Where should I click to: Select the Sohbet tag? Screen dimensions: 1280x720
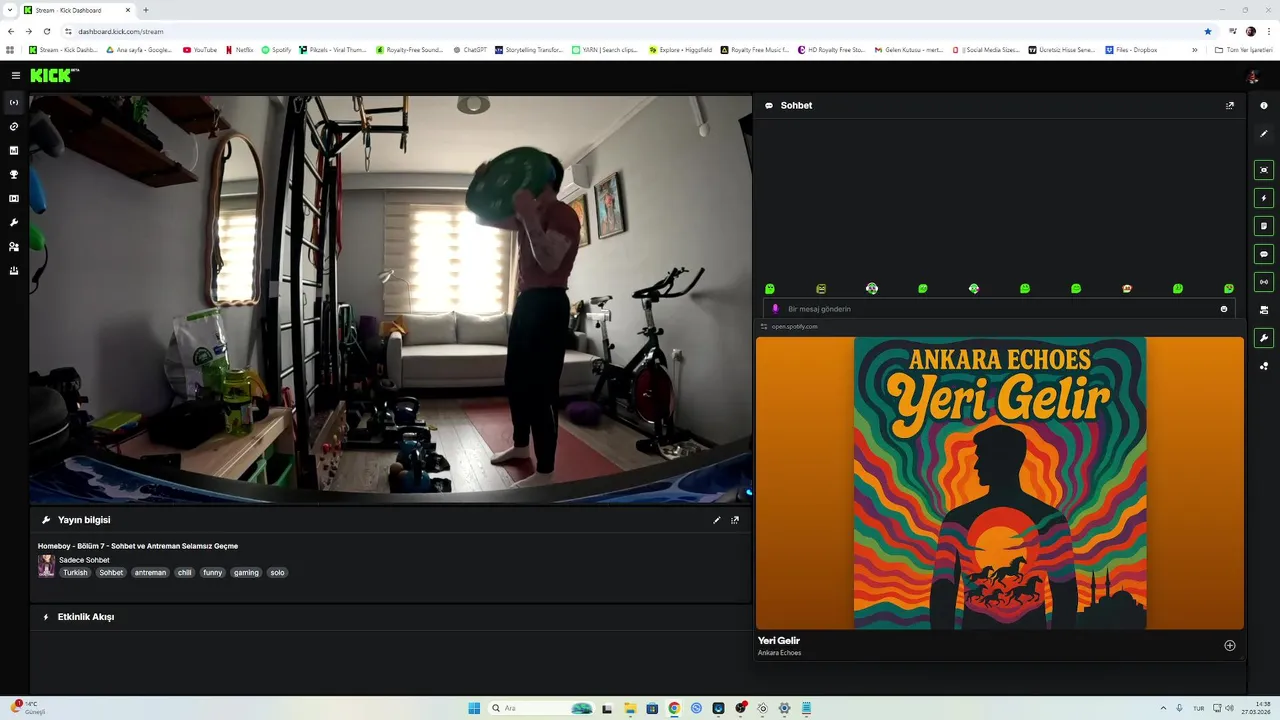tap(111, 573)
